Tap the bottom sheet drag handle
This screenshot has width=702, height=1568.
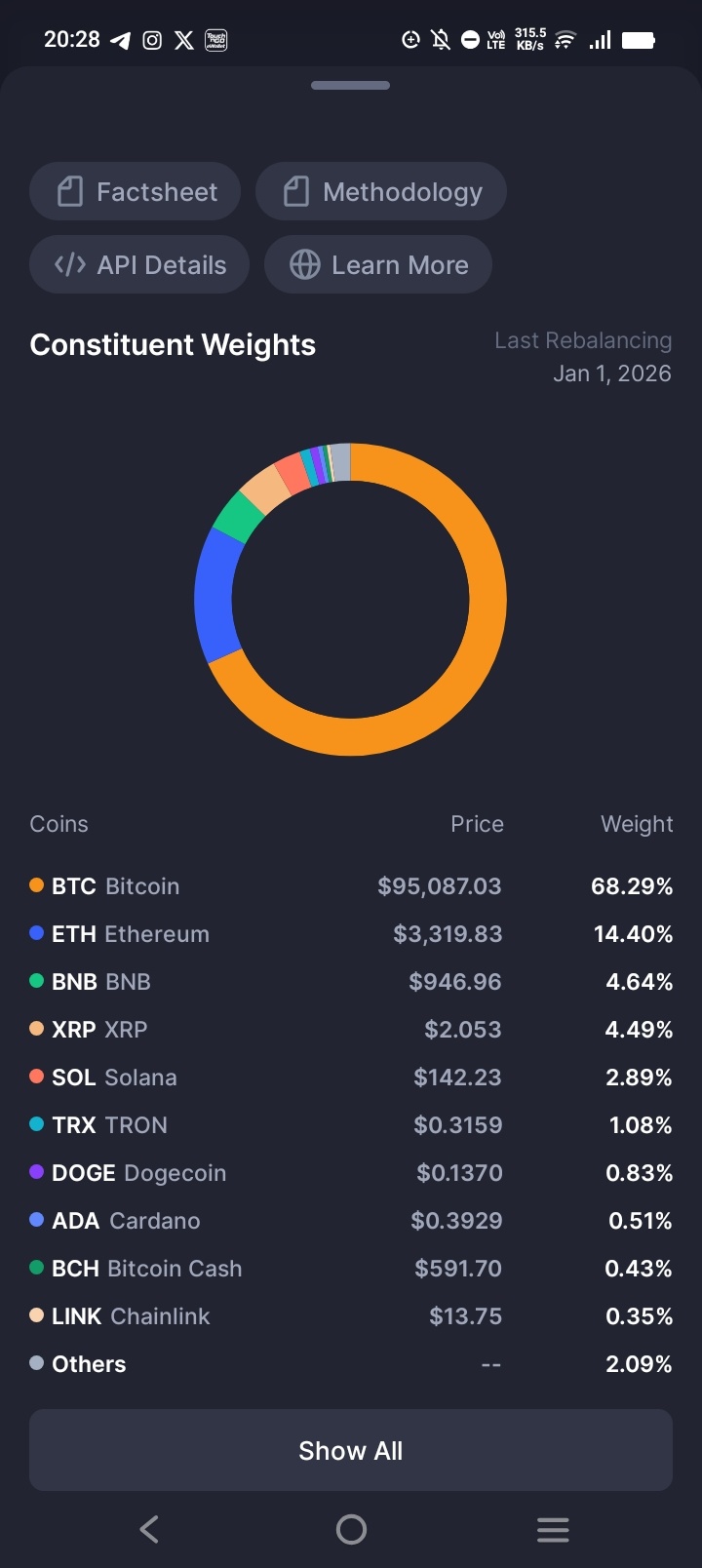pos(351,85)
